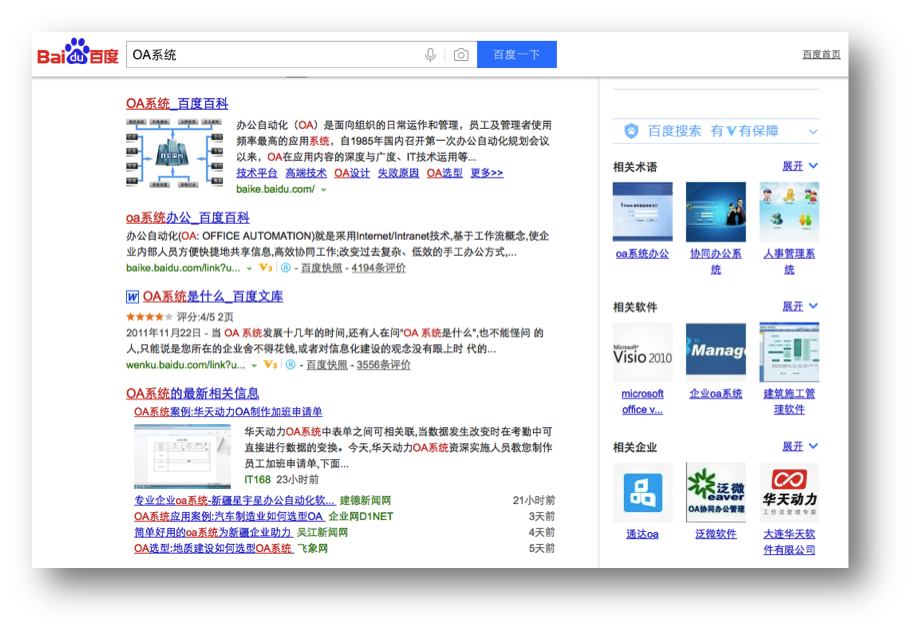Open the 泛微 weaver company logo

click(716, 493)
